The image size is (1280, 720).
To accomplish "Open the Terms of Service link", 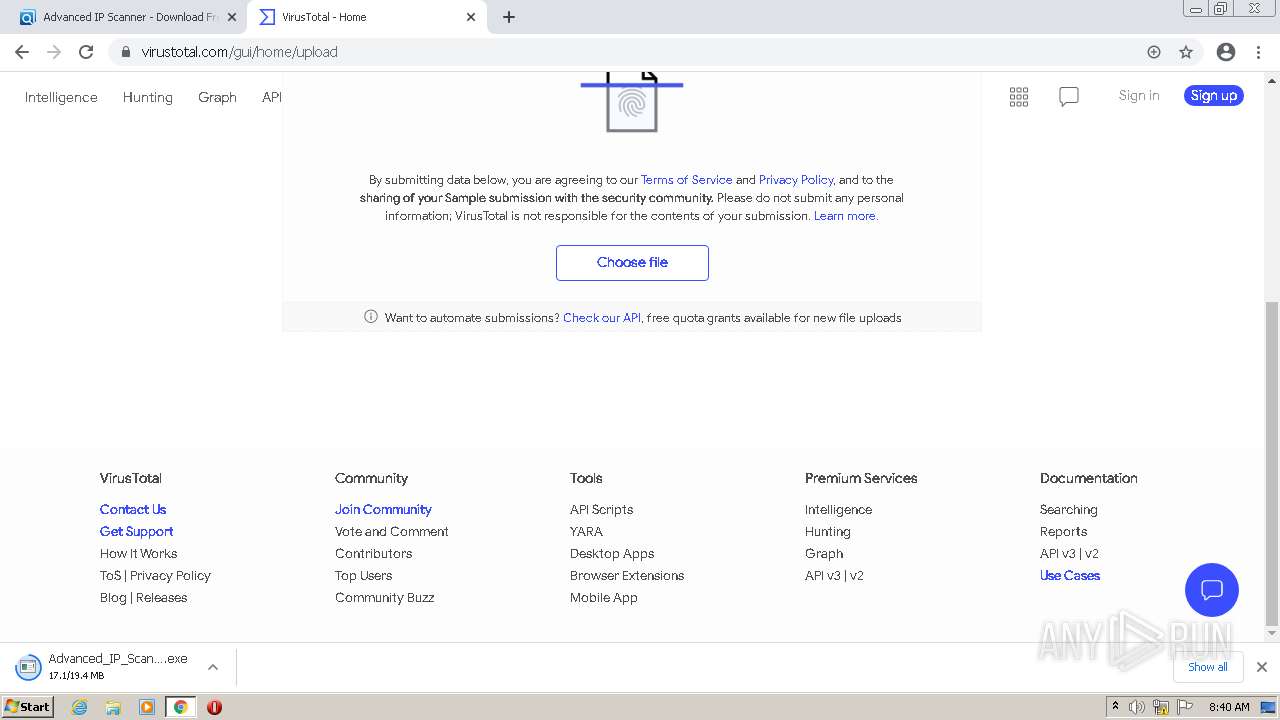I will click(x=686, y=180).
